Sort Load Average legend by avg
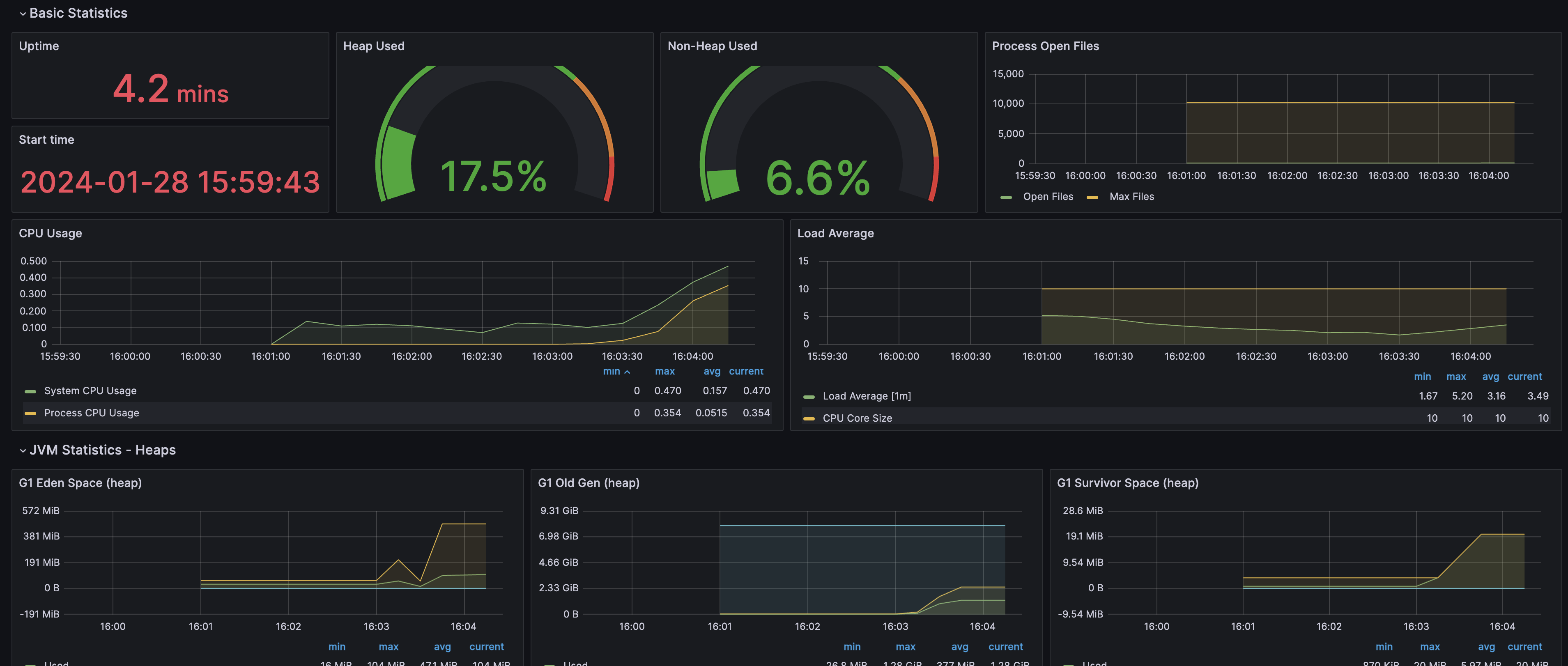The height and width of the screenshot is (666, 1568). (1490, 377)
